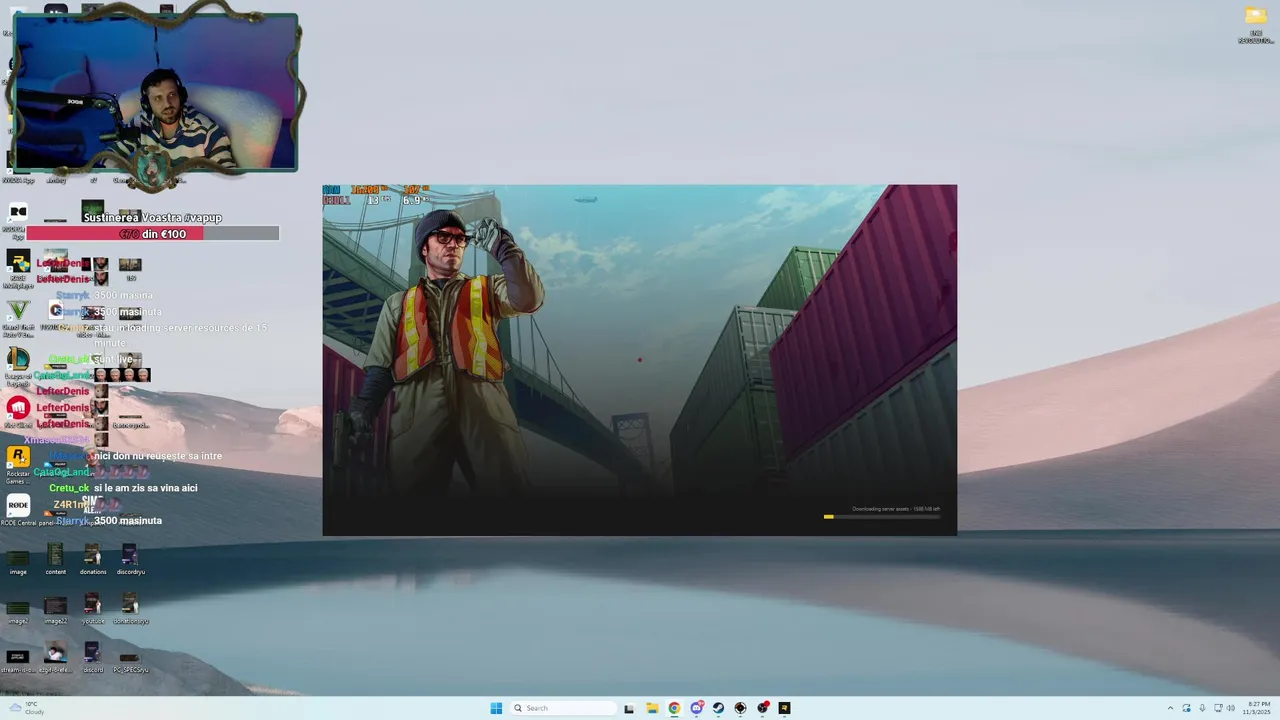Open network and volume quick settings
This screenshot has width=1280, height=720.
coord(1224,708)
